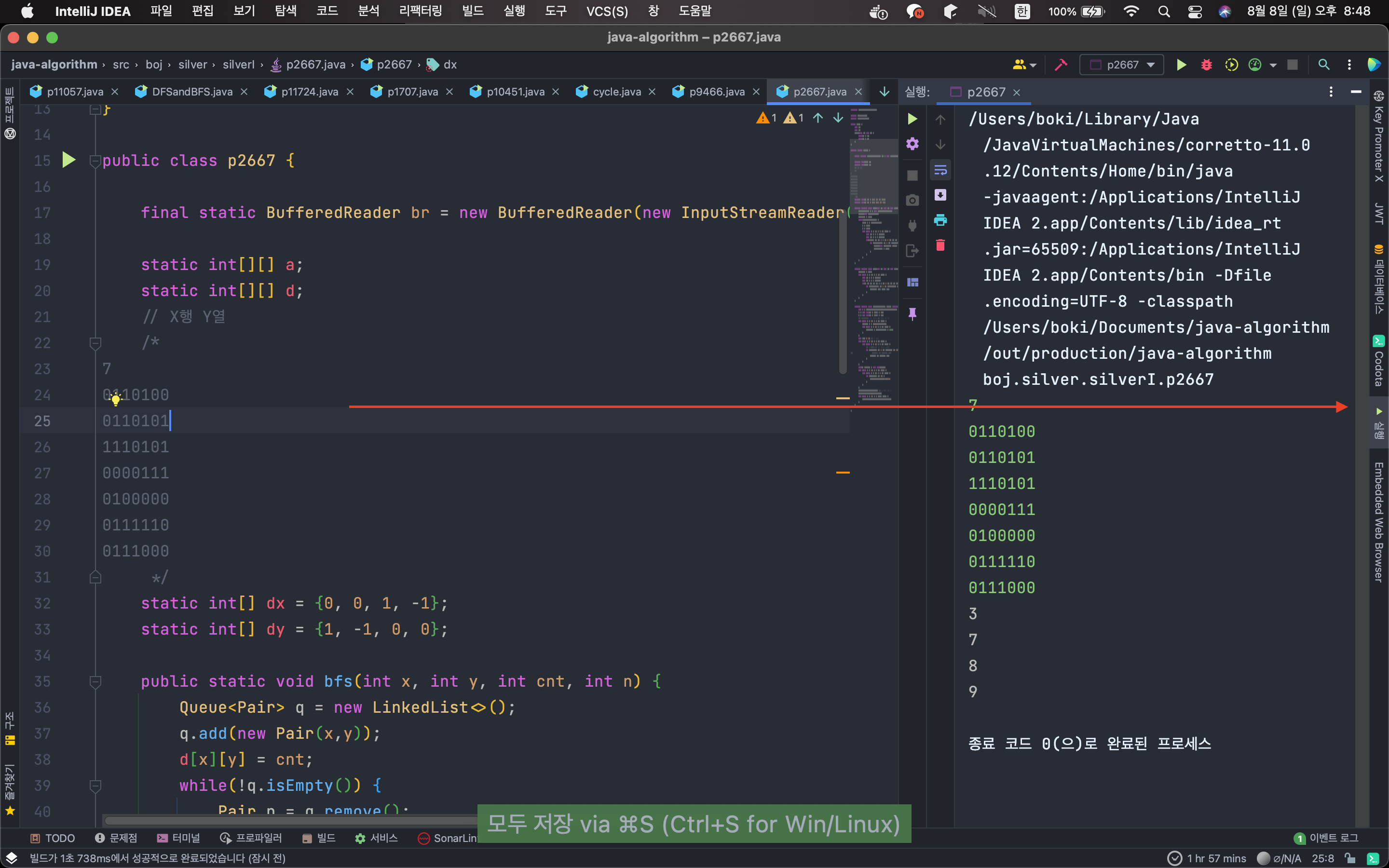Toggle soft-wrap in the run console
Image resolution: width=1389 pixels, height=868 pixels.
[940, 170]
